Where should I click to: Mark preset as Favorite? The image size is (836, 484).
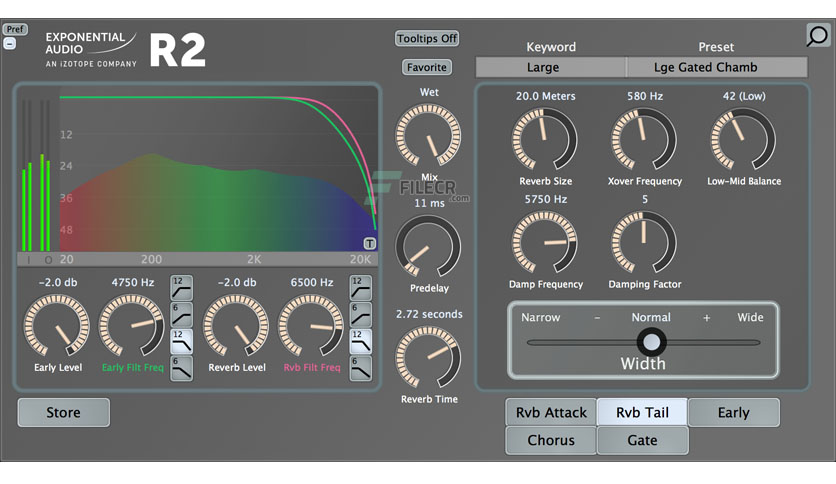pos(427,67)
